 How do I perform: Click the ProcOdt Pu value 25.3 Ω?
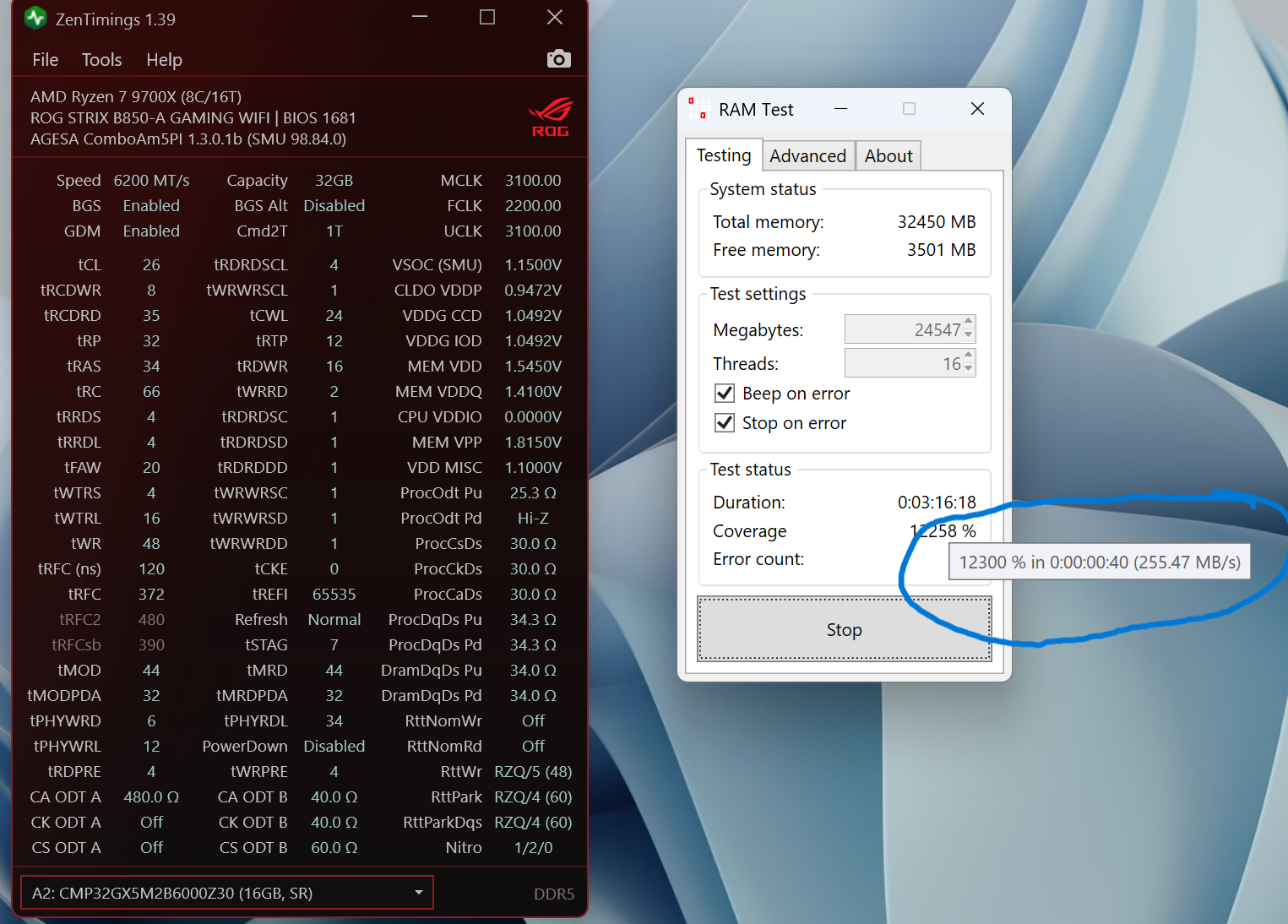533,493
